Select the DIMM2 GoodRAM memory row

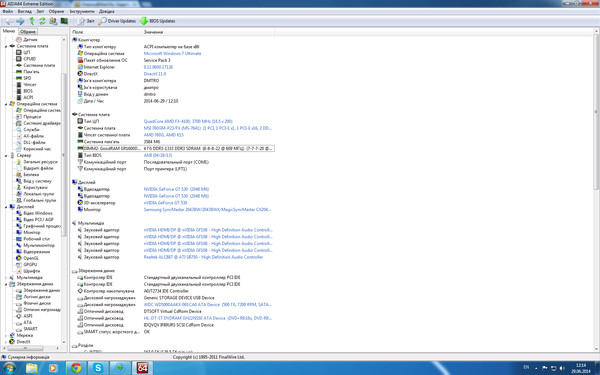point(175,148)
